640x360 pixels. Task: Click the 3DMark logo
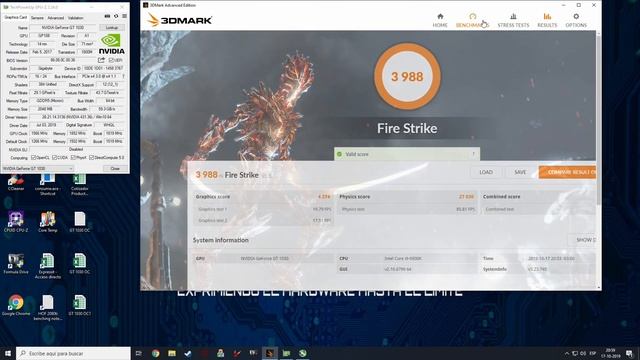coord(180,20)
